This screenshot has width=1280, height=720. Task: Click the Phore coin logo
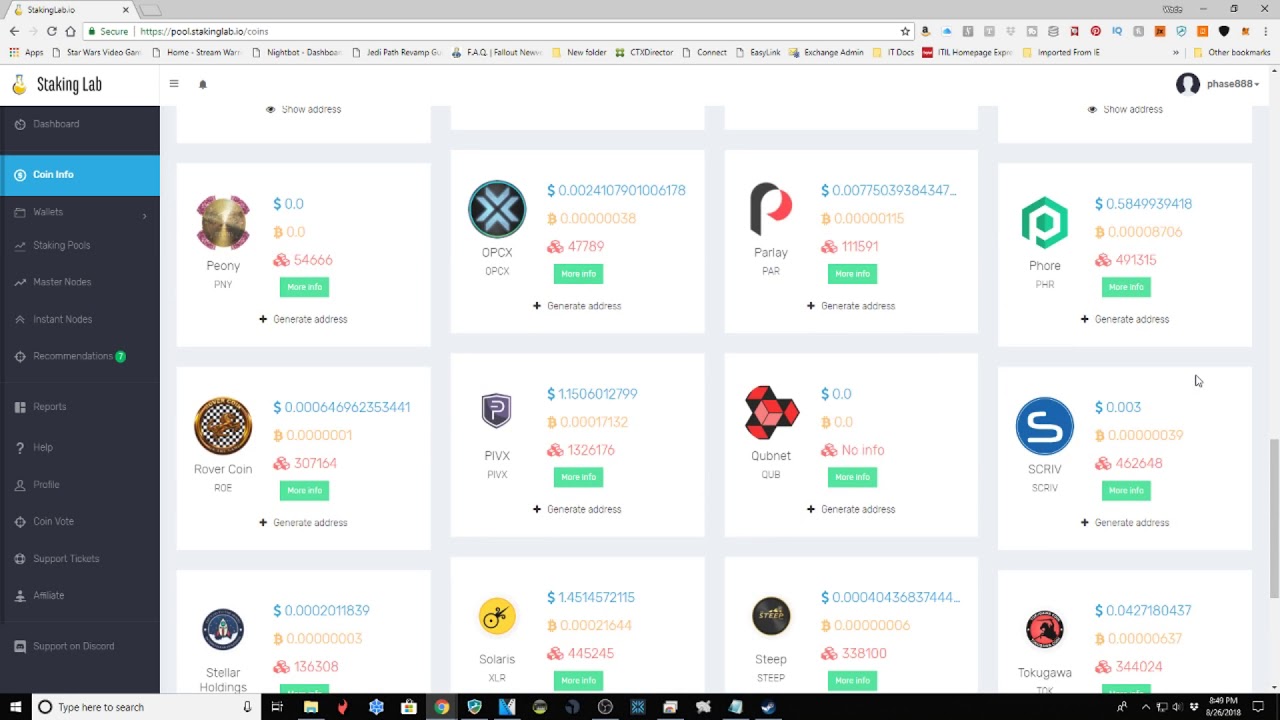click(x=1044, y=222)
